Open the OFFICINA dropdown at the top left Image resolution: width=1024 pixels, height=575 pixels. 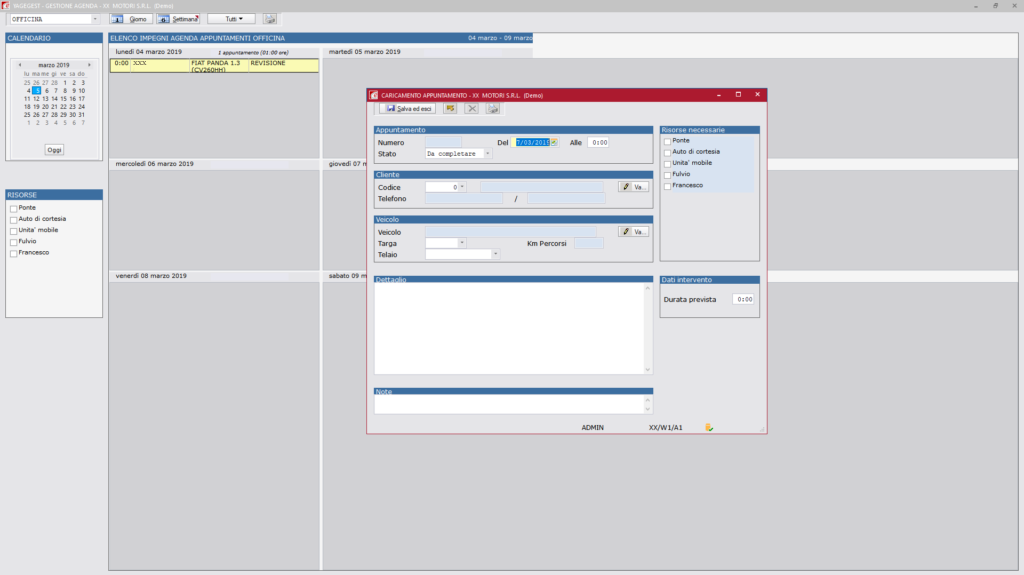click(x=95, y=19)
